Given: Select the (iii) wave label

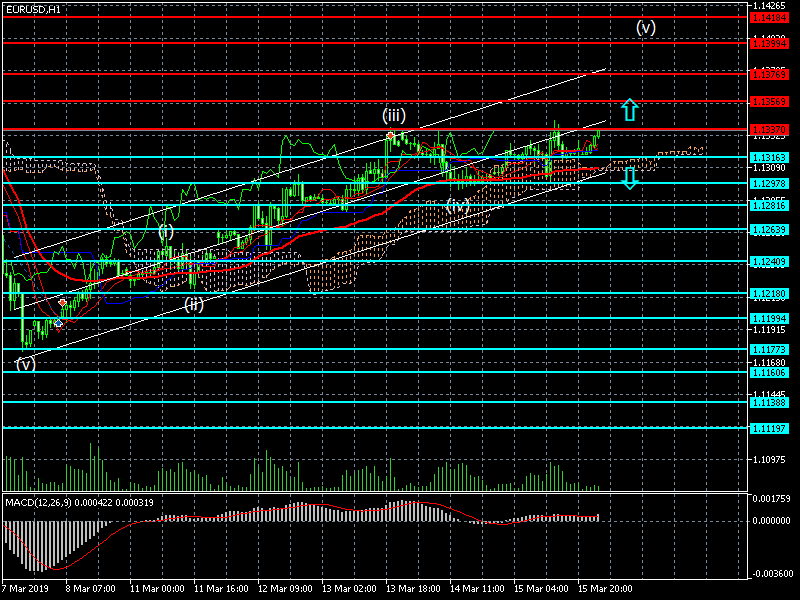Looking at the screenshot, I should 393,115.
